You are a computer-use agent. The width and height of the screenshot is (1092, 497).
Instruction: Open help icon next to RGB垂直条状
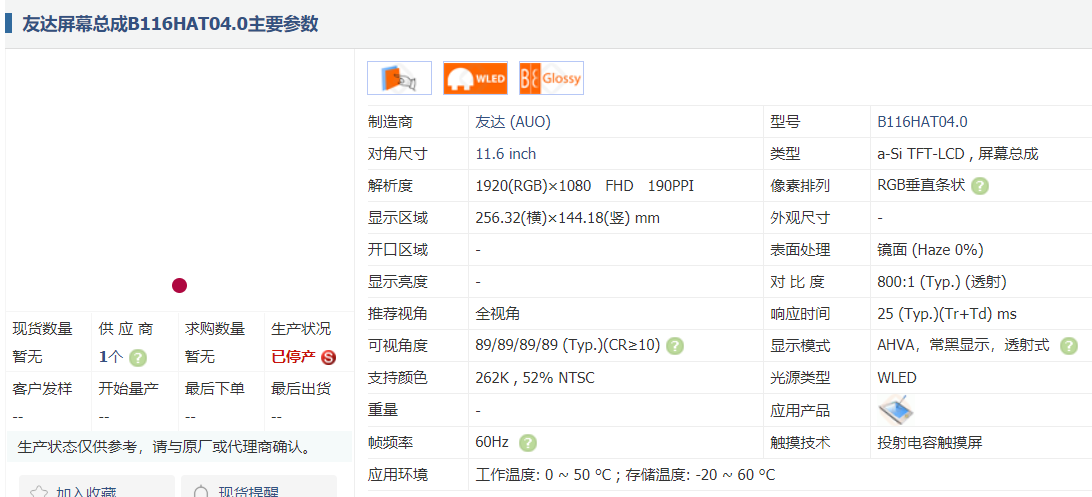(x=980, y=187)
